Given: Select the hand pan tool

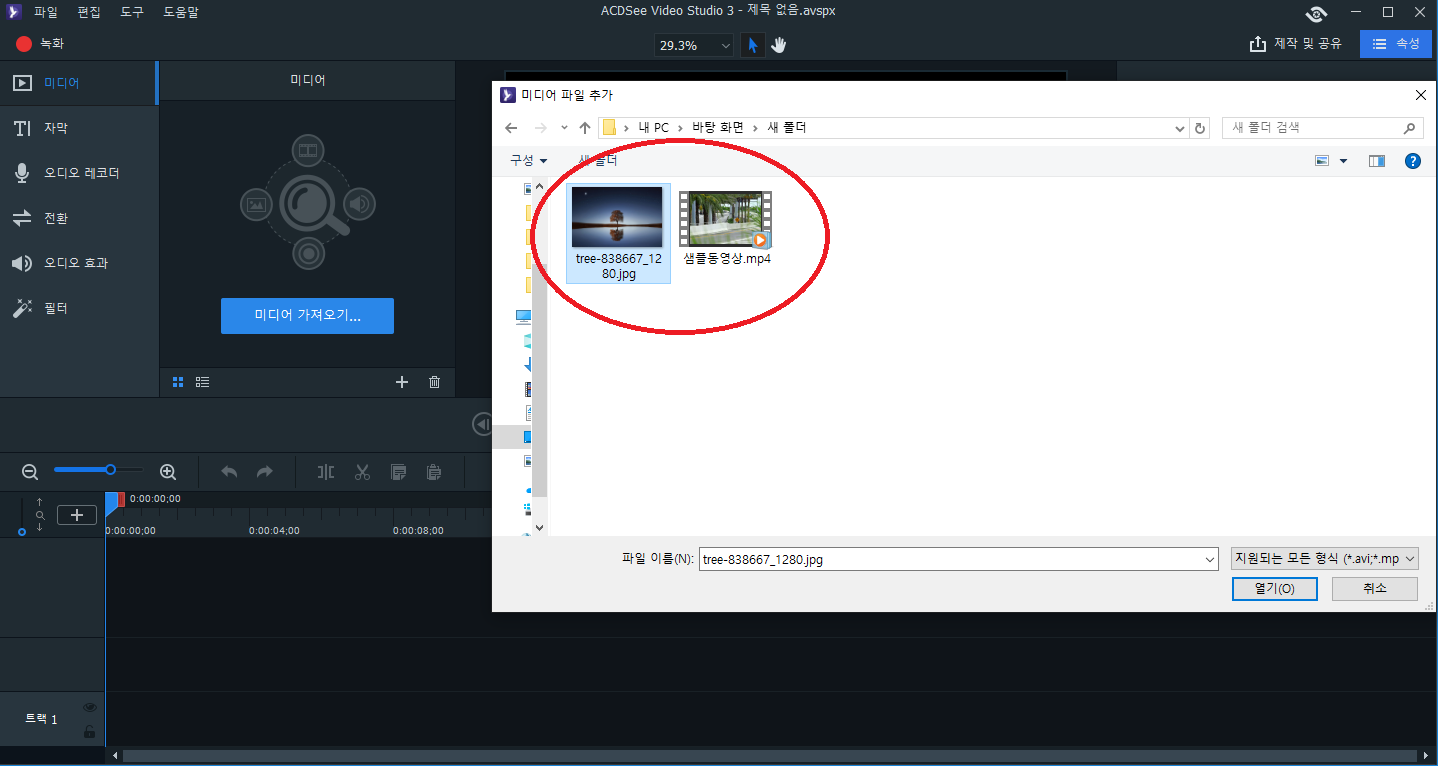Looking at the screenshot, I should pos(779,45).
